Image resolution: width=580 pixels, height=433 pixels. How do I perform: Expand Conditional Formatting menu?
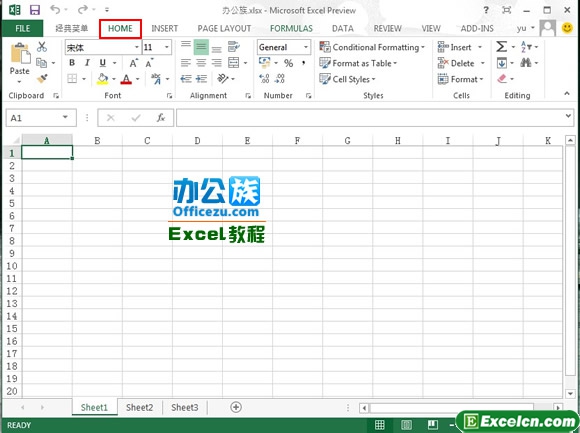pyautogui.click(x=372, y=47)
